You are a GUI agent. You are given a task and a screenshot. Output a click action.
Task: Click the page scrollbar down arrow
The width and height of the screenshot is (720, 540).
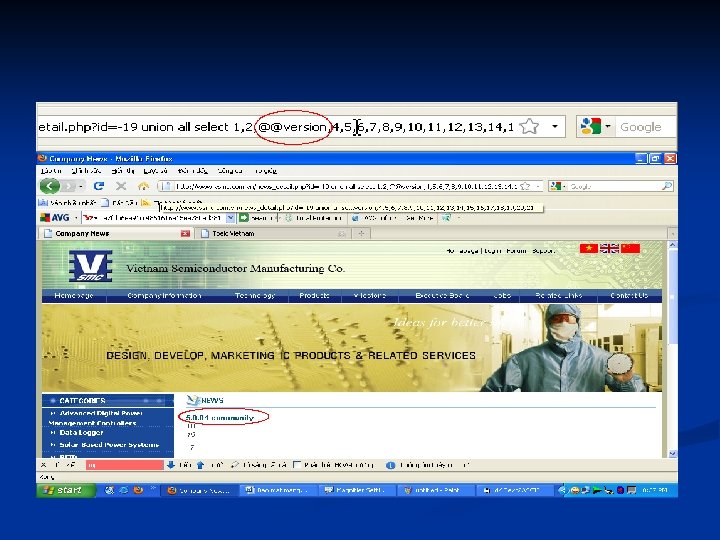coord(672,454)
